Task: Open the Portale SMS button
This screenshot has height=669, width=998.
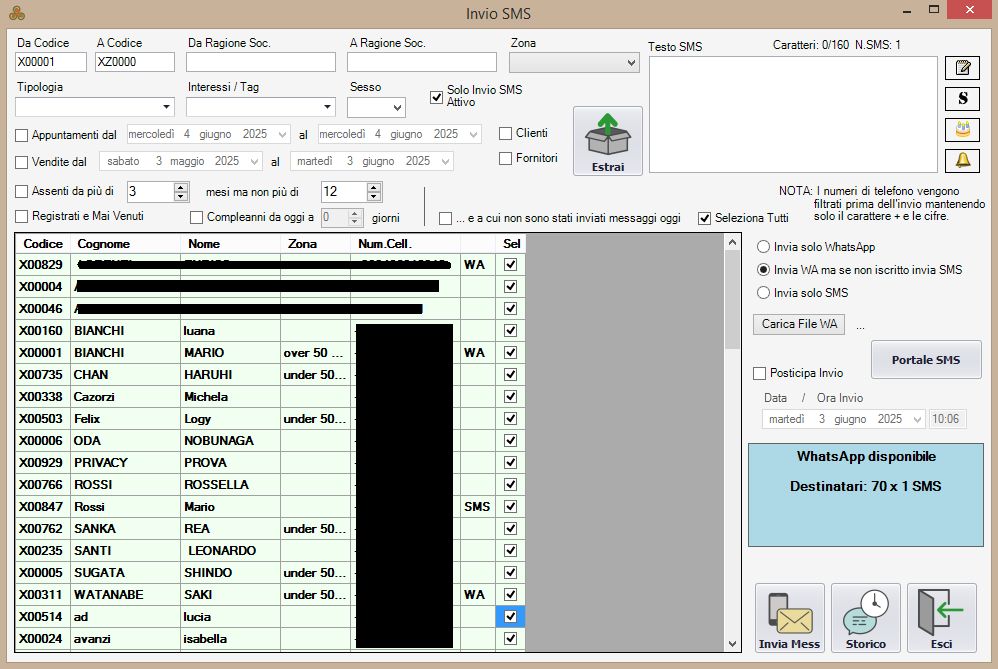Action: [925, 360]
